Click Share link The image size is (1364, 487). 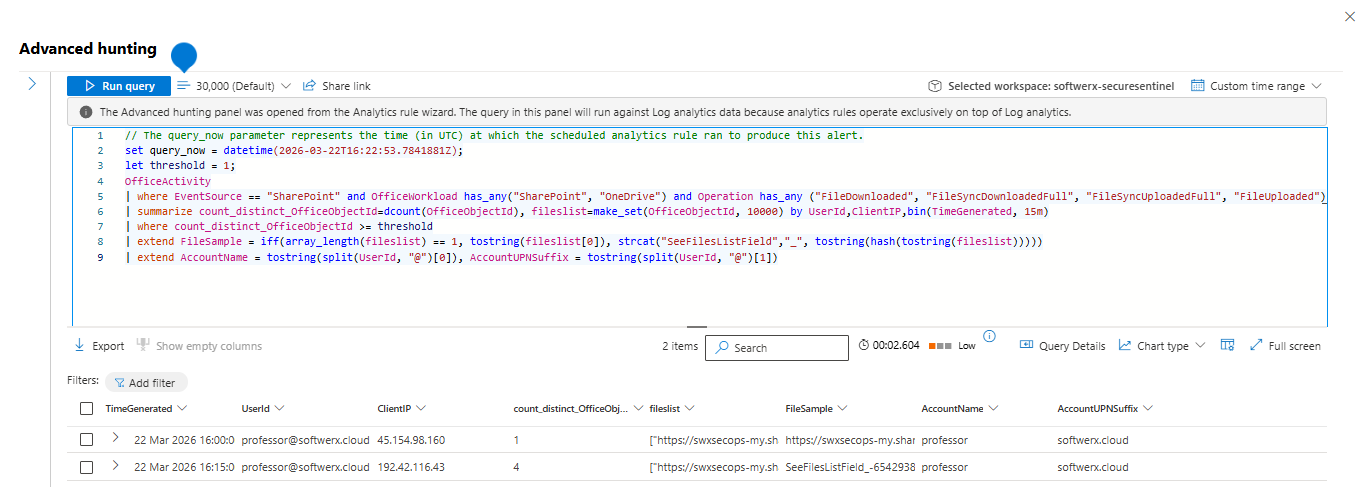point(336,86)
